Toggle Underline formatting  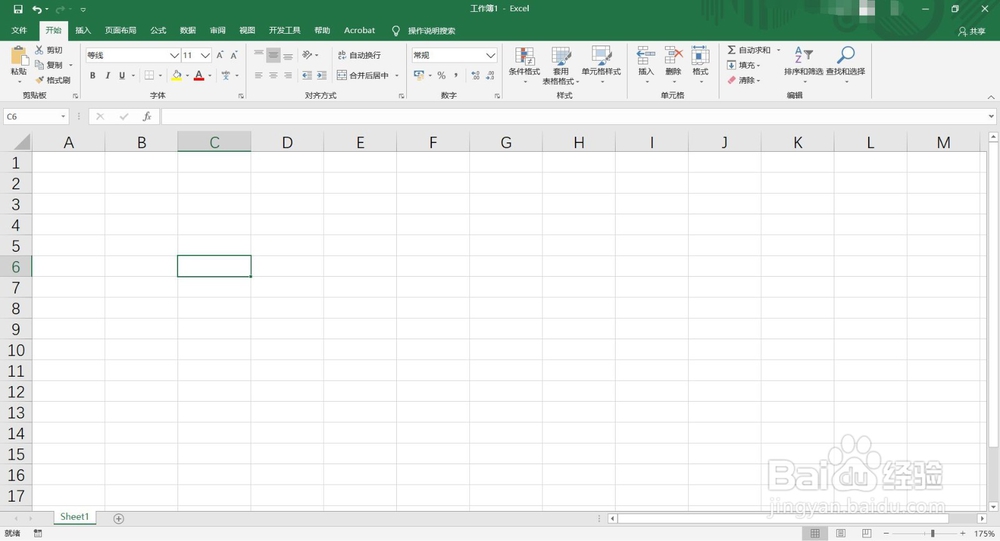click(x=122, y=75)
